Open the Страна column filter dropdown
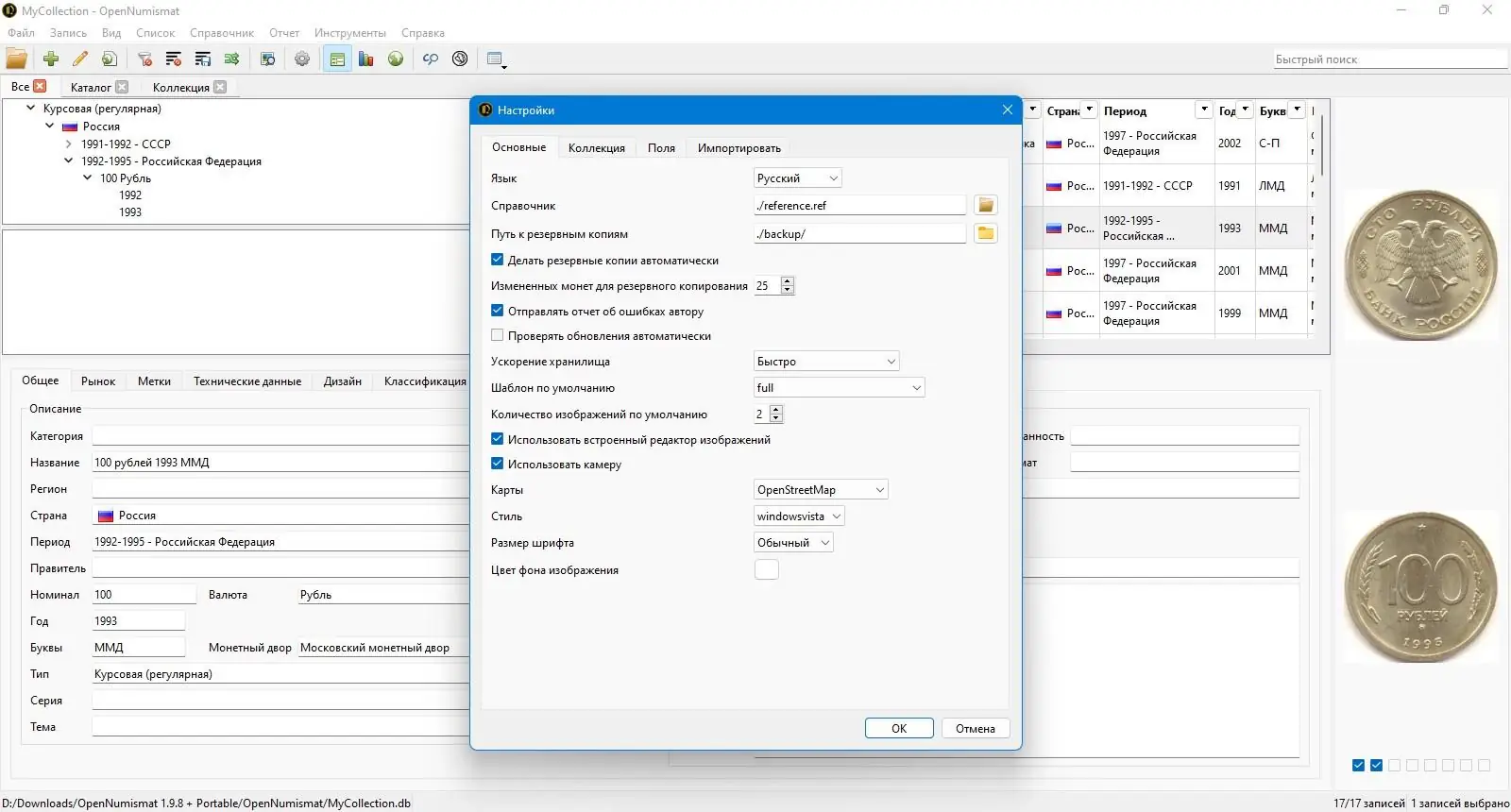The height and width of the screenshot is (812, 1511). 1089,110
